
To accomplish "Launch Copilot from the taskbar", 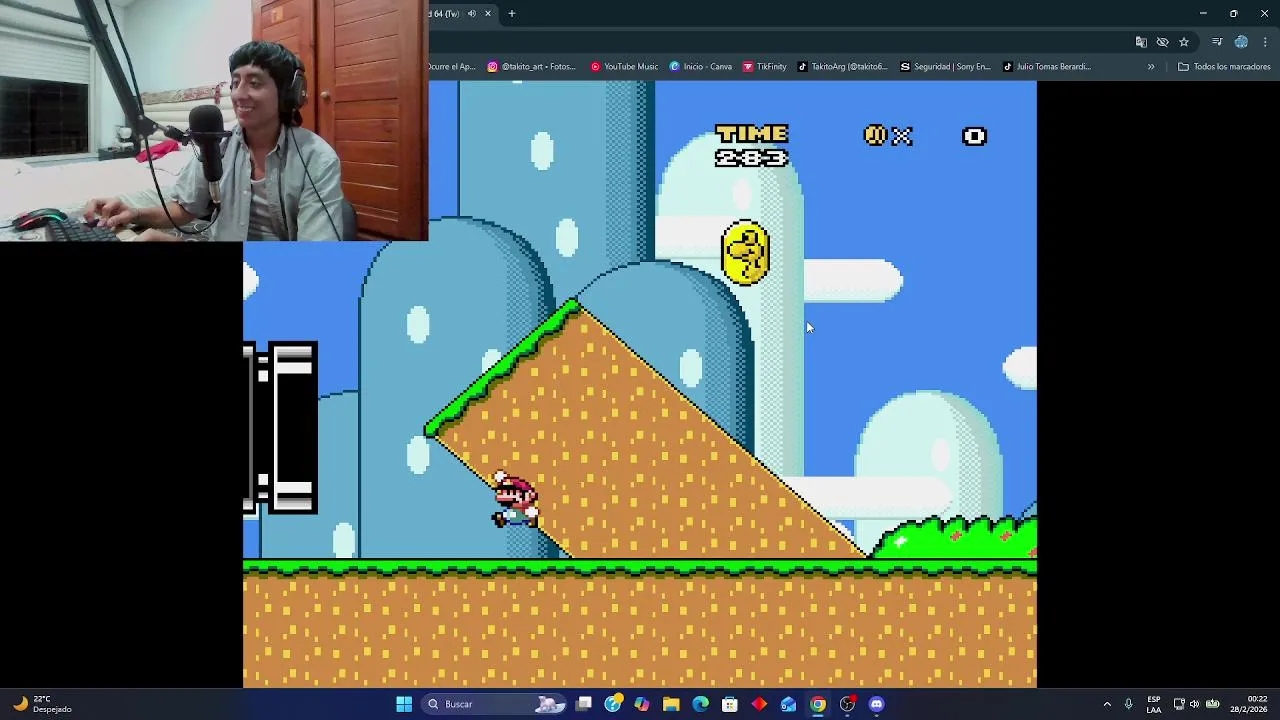I will coord(642,704).
